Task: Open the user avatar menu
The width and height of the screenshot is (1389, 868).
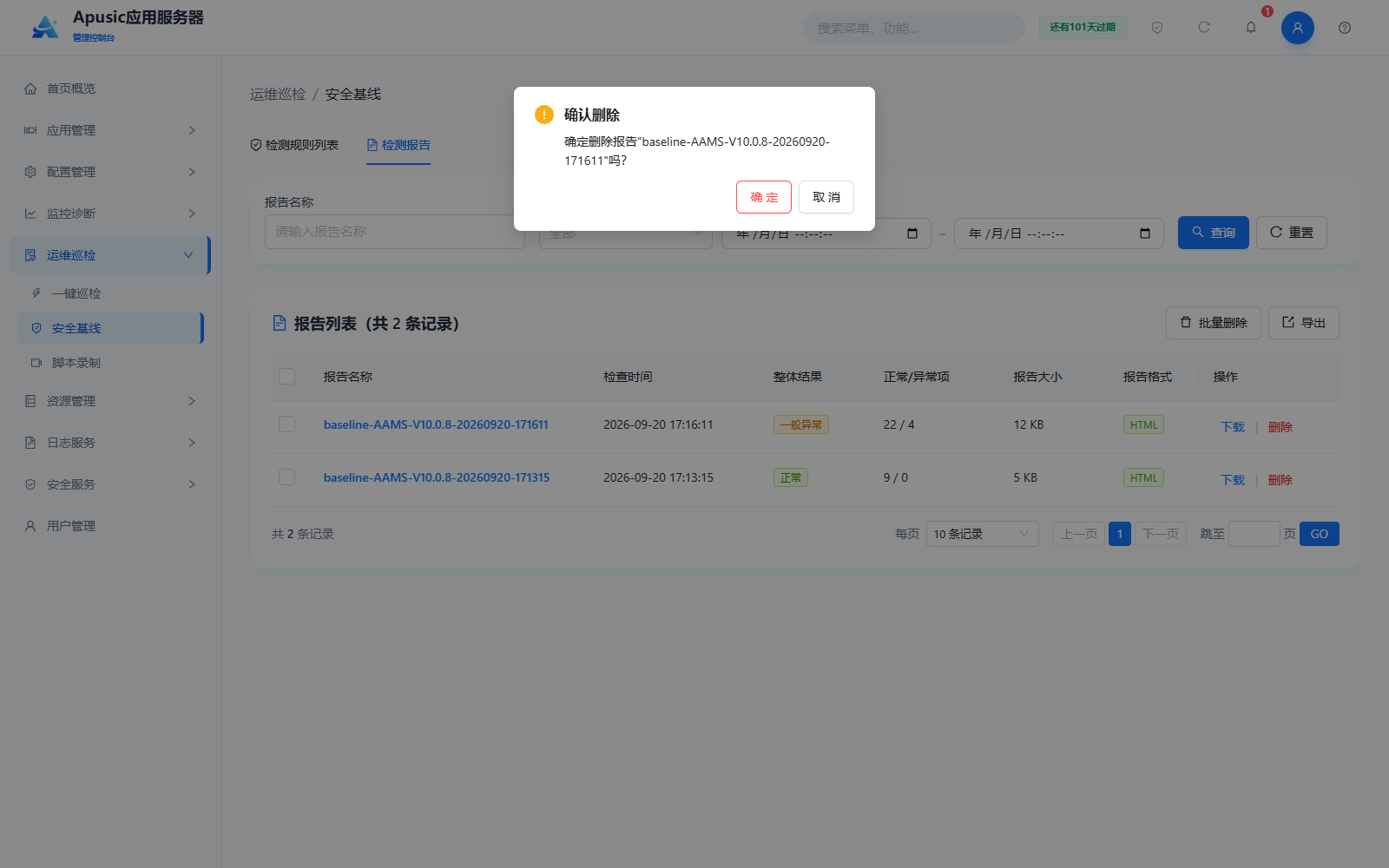Action: pyautogui.click(x=1298, y=28)
